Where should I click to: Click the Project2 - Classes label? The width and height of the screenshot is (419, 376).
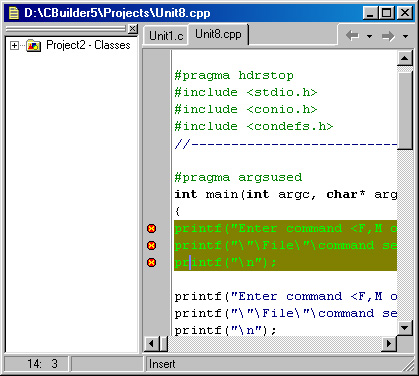pyautogui.click(x=88, y=45)
